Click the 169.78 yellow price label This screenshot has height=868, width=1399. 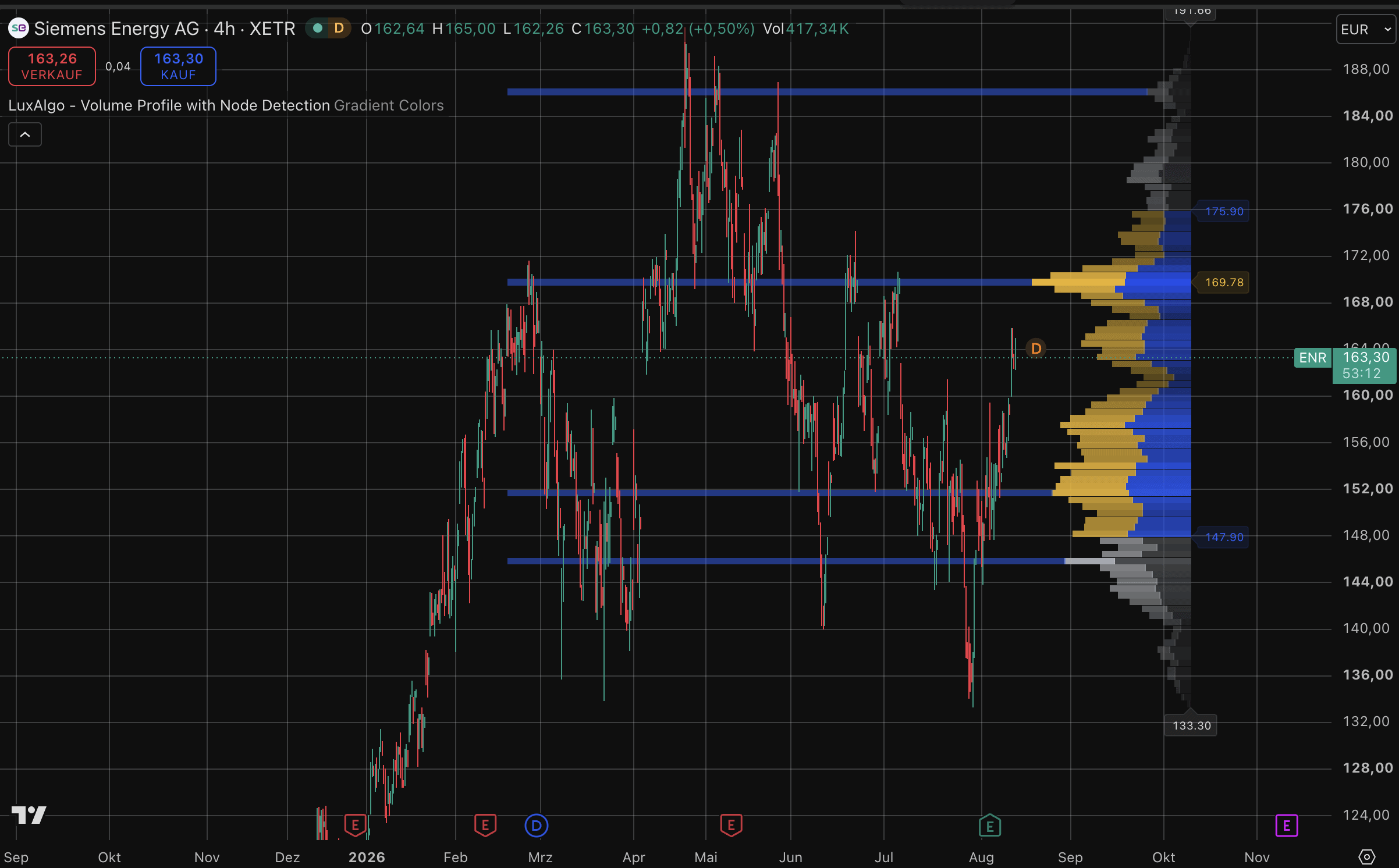[1224, 282]
